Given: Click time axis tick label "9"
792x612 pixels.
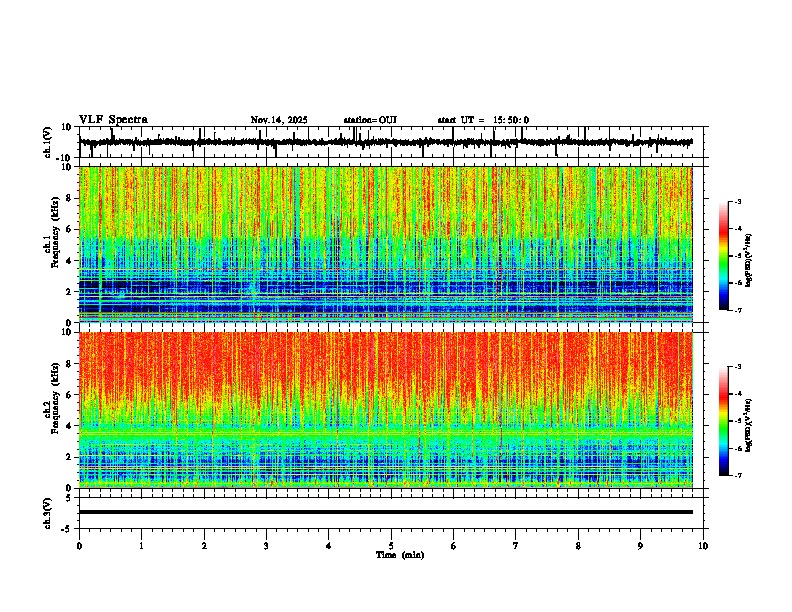Looking at the screenshot, I should [640, 546].
